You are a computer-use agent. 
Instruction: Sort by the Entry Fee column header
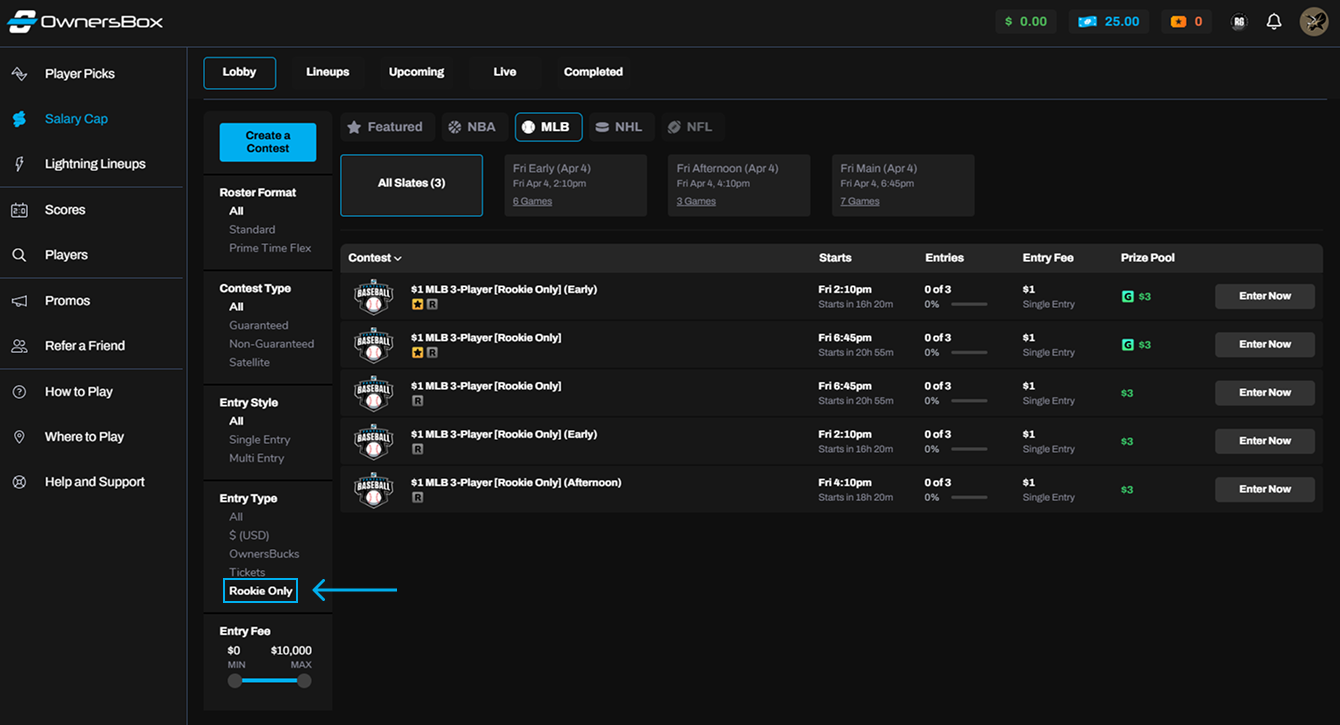(x=1048, y=258)
